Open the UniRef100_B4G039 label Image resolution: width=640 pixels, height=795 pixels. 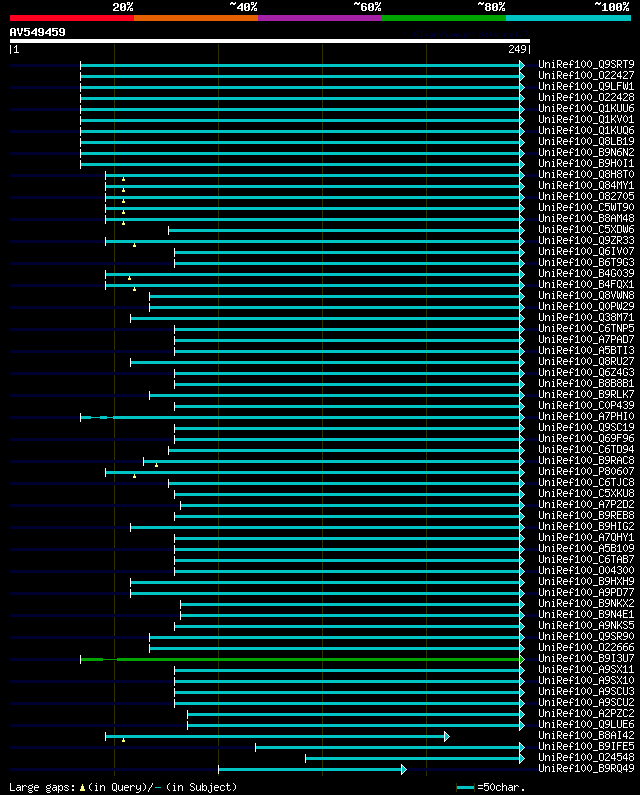tap(586, 273)
